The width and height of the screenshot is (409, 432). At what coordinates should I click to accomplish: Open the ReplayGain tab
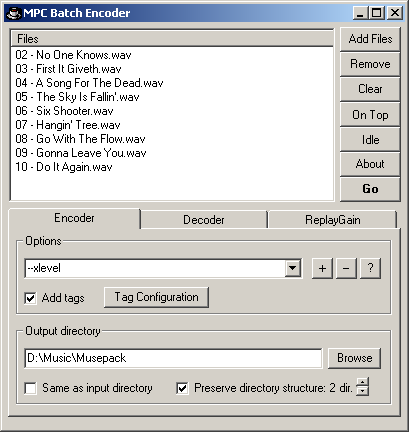(x=333, y=220)
